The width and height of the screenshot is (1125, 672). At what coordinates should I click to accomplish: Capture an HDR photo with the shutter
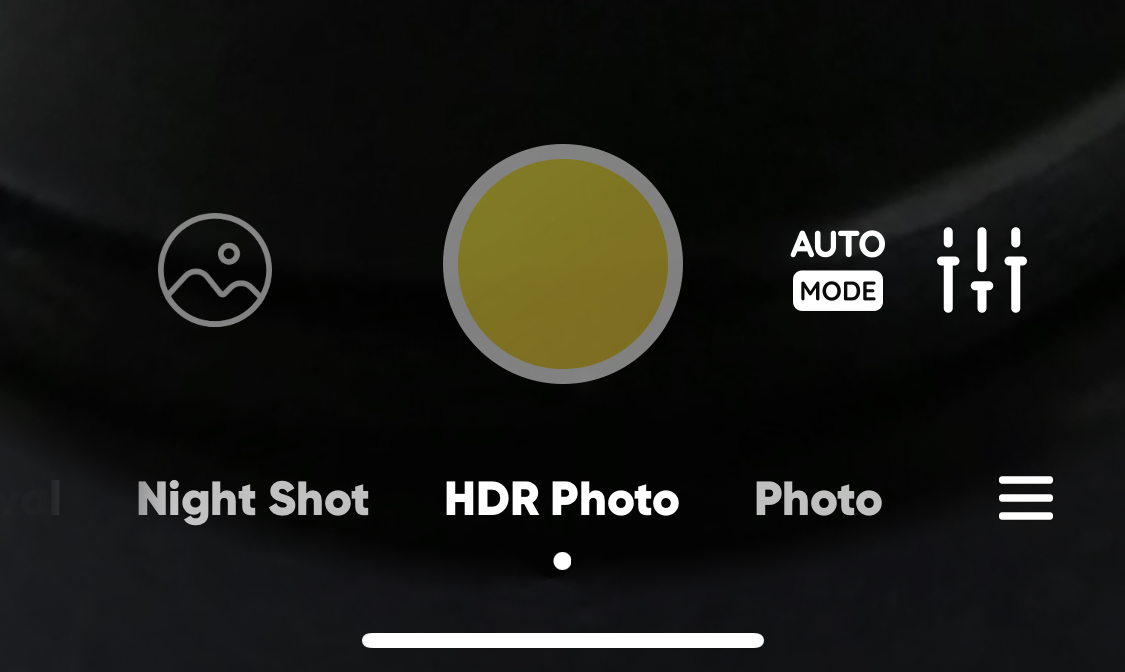(x=562, y=264)
